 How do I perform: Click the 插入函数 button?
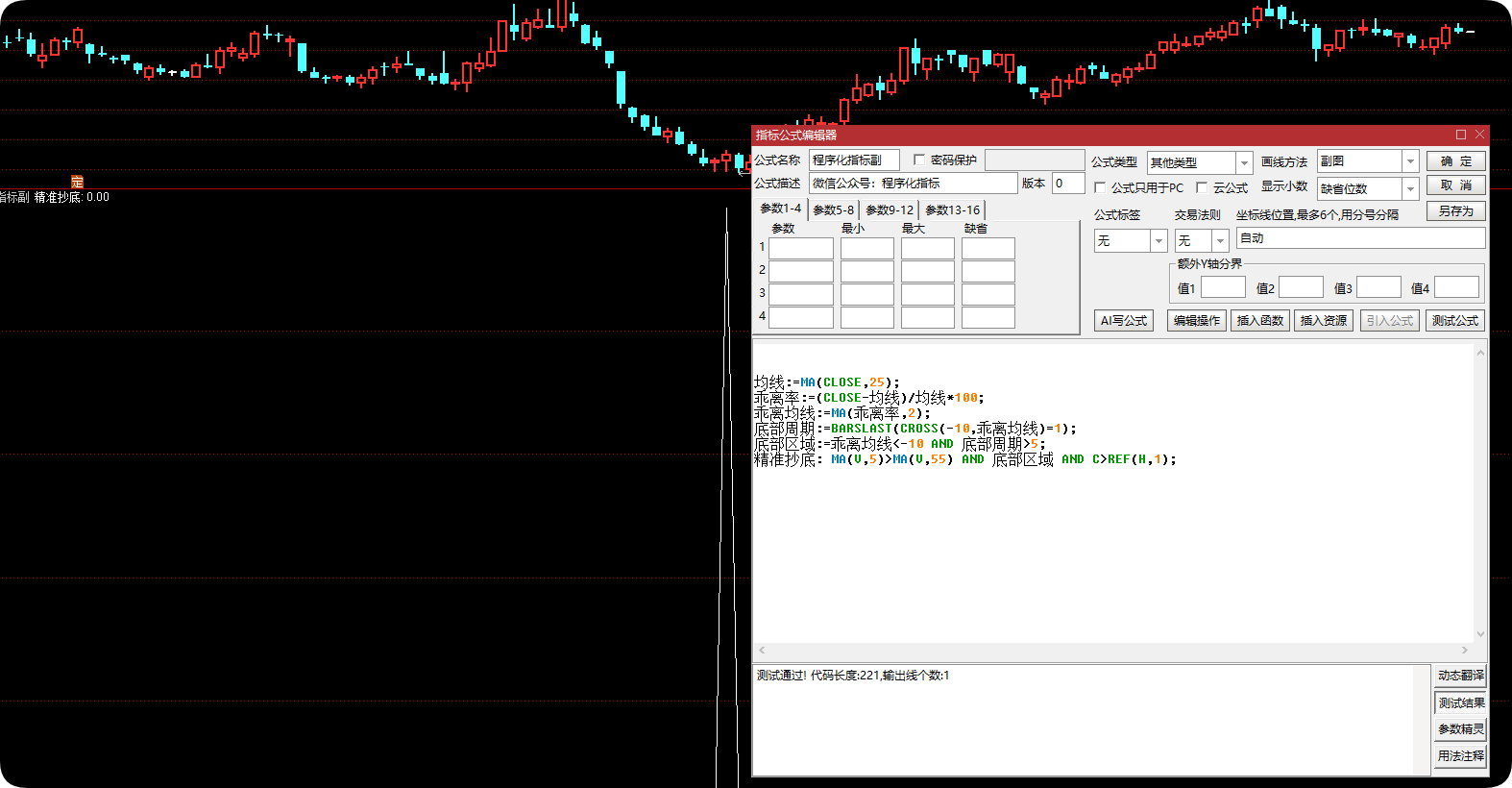(x=1260, y=321)
